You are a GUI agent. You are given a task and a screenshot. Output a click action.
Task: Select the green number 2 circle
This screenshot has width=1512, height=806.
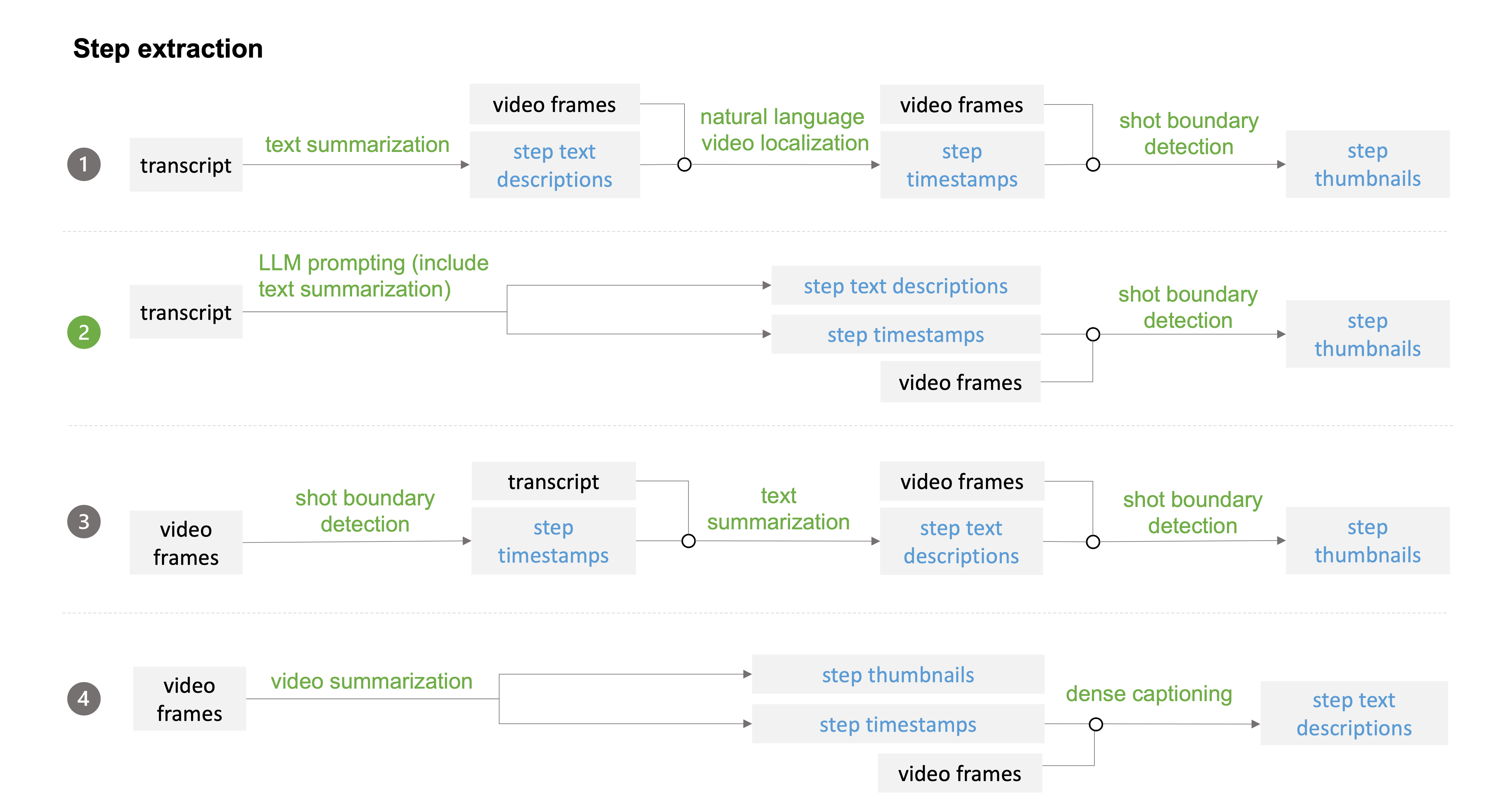[84, 332]
